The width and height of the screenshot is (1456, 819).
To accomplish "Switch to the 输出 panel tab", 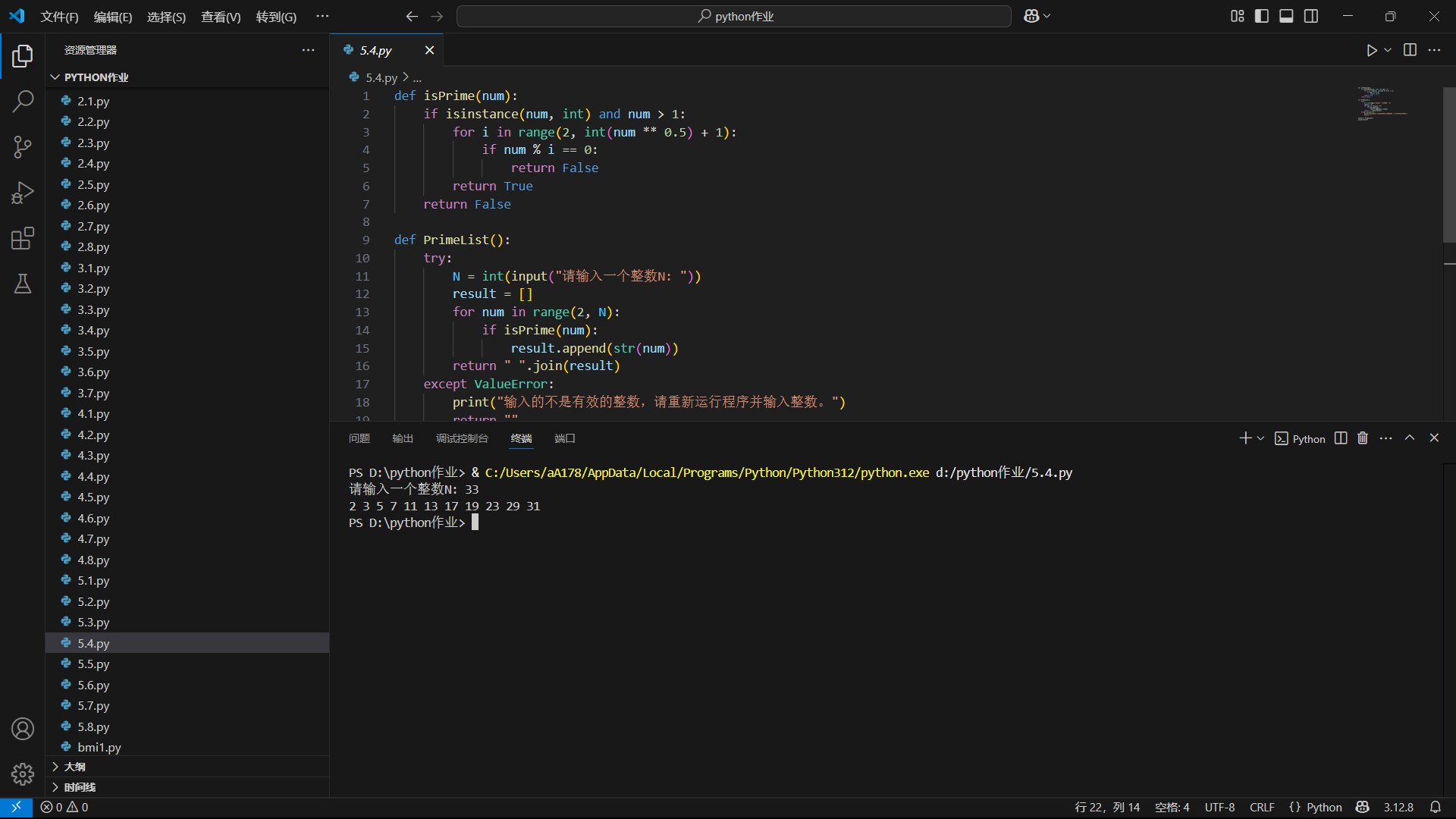I will [403, 438].
